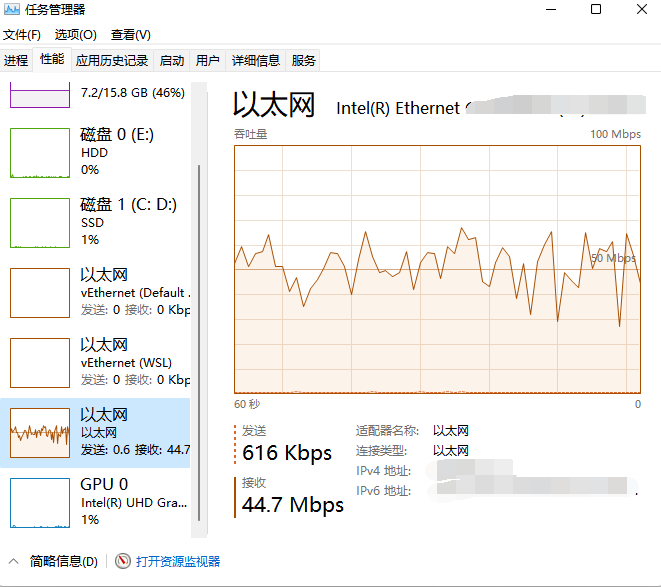Switch to the 应用历史记录 tab

click(x=112, y=60)
